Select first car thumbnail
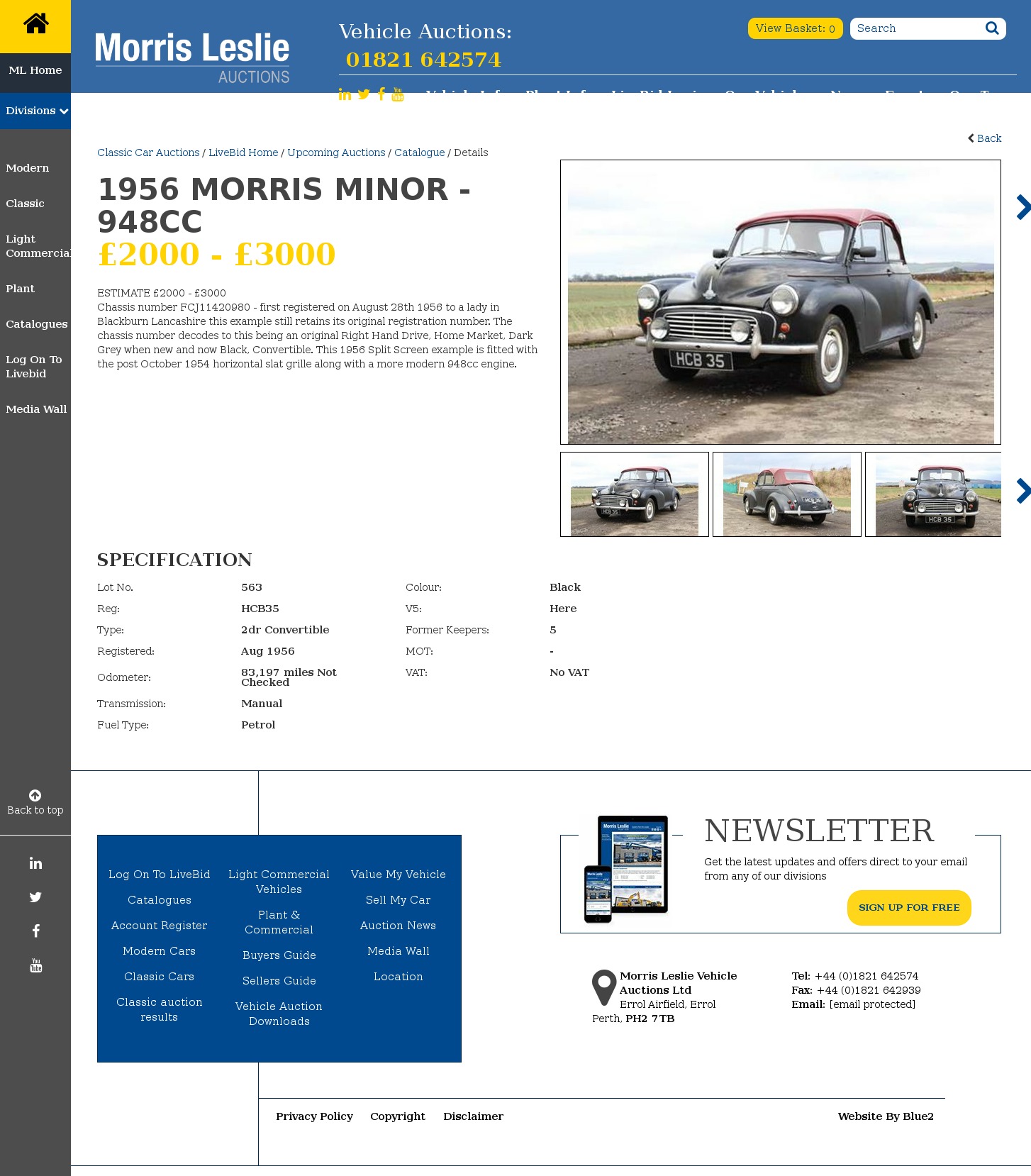1031x1176 pixels. (635, 494)
